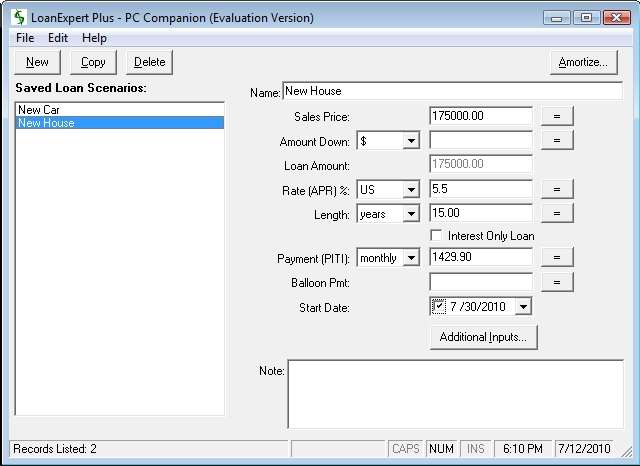Click the Additional Inputs... button
Image resolution: width=640 pixels, height=466 pixels.
483,337
